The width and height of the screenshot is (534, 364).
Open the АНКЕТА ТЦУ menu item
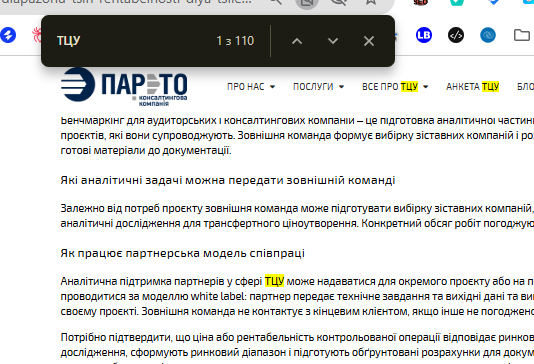[x=472, y=87]
